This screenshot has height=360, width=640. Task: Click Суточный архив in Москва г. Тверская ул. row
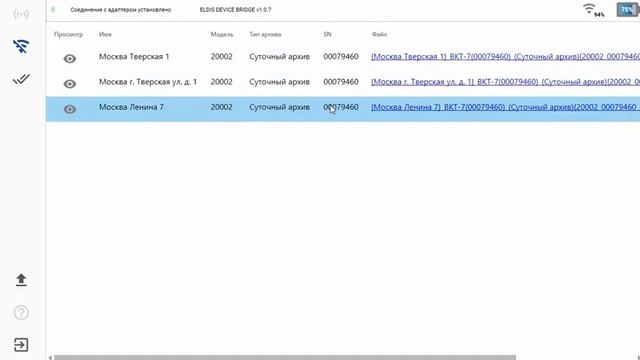pos(280,82)
